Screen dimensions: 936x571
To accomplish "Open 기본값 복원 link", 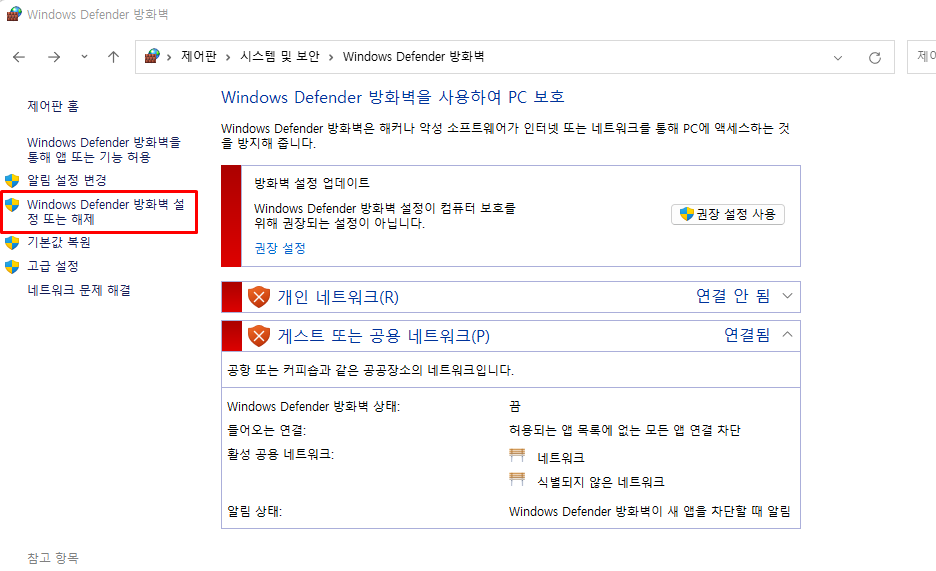I will pyautogui.click(x=59, y=242).
